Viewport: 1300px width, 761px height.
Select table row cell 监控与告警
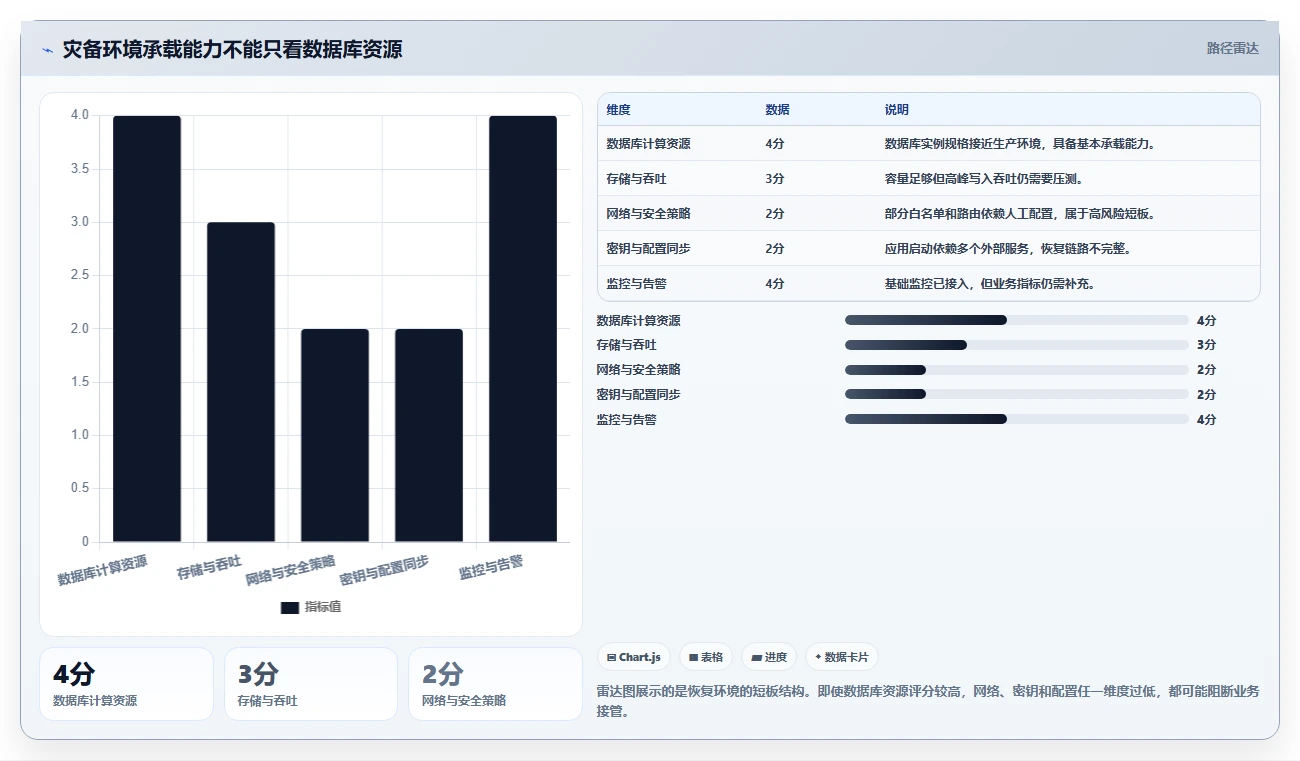tap(636, 284)
